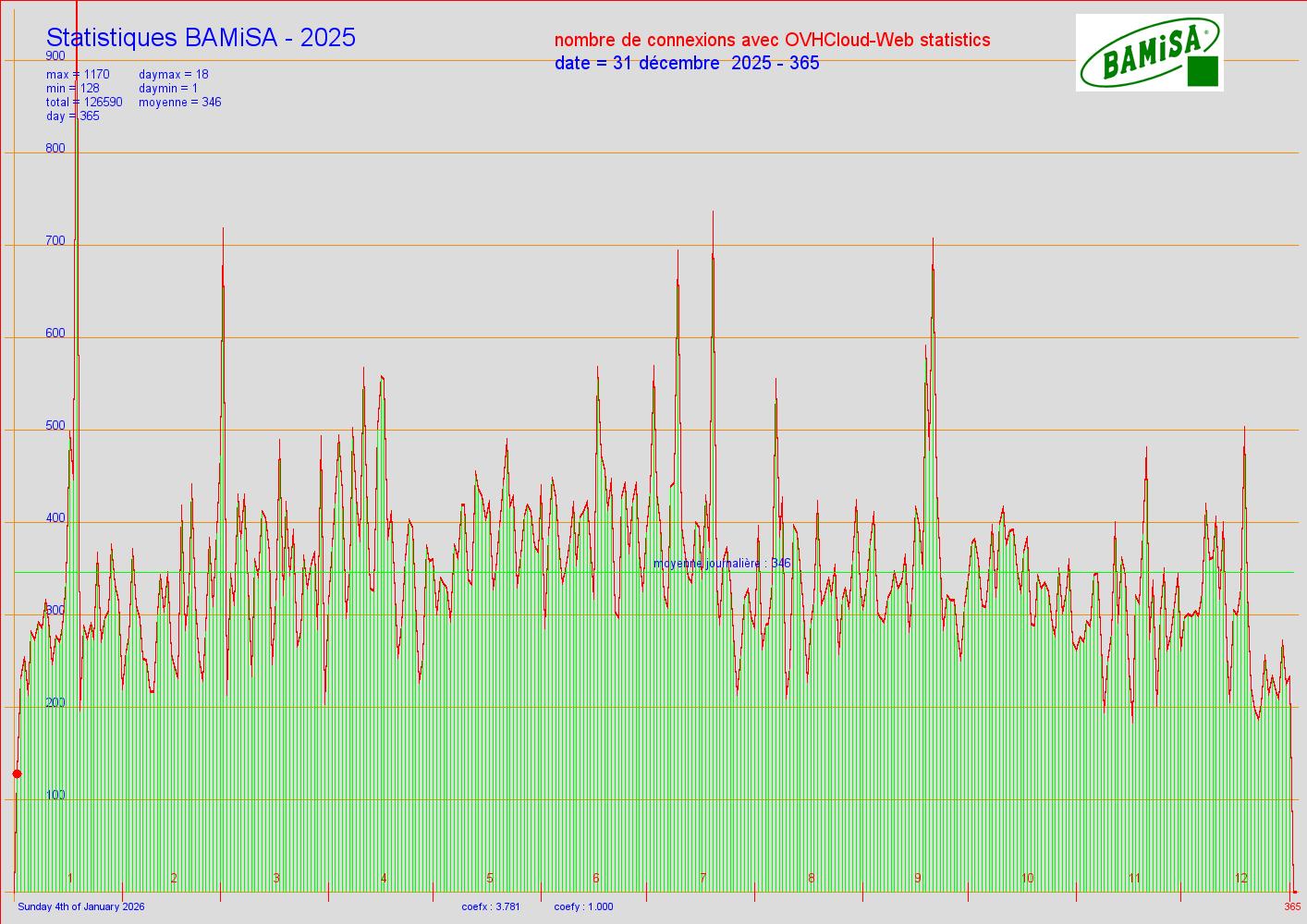Image resolution: width=1307 pixels, height=924 pixels.
Task: Click the 'coefy : 1.000' label
Action: pos(583,906)
